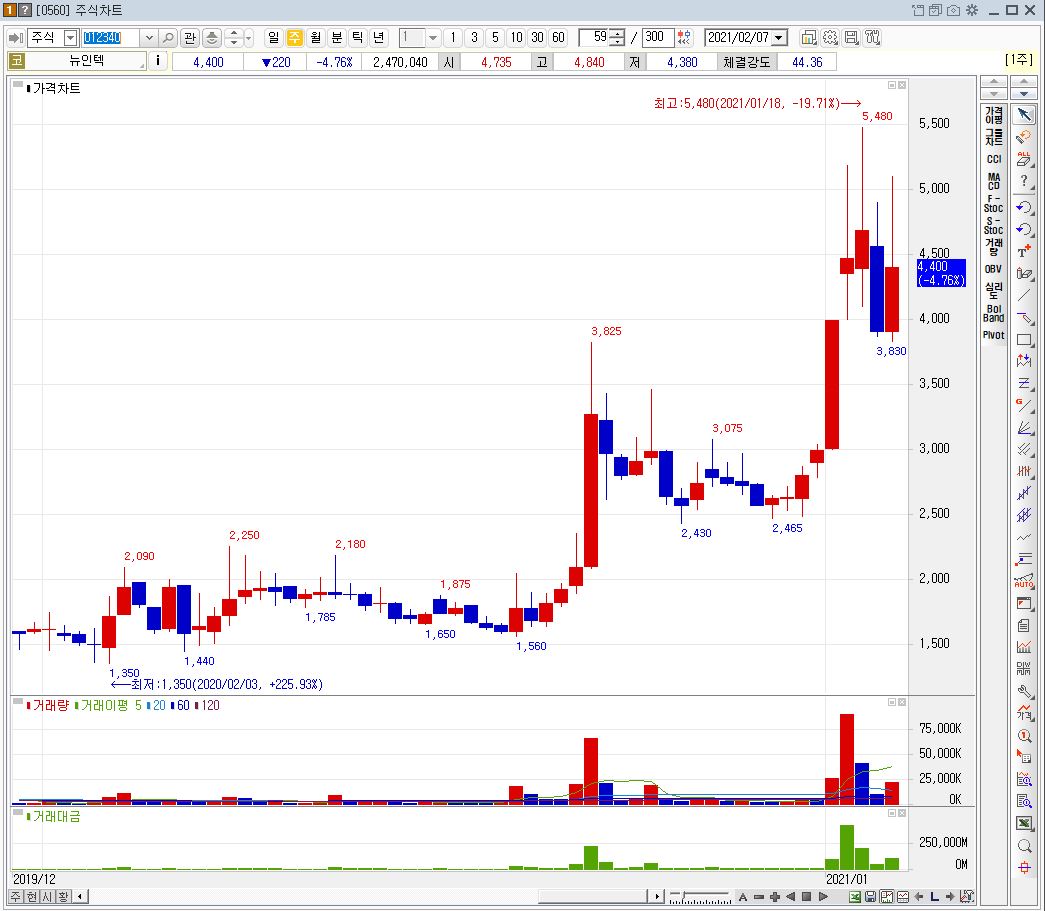Click the chart layout icon beside date
Screen dimensions: 1045x911
(x=808, y=38)
